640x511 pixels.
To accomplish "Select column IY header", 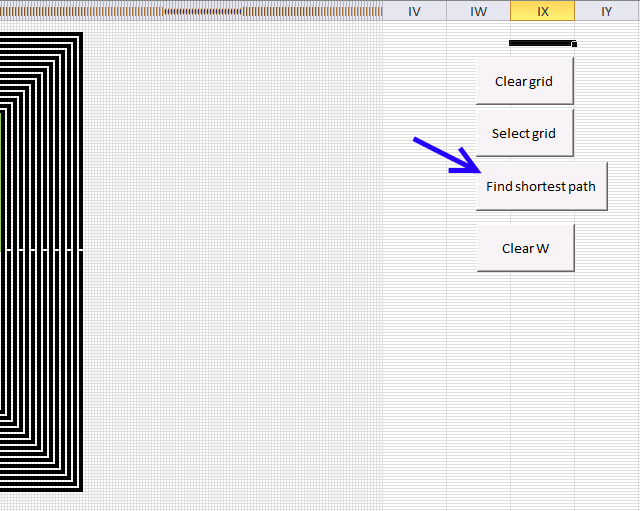I will [607, 11].
